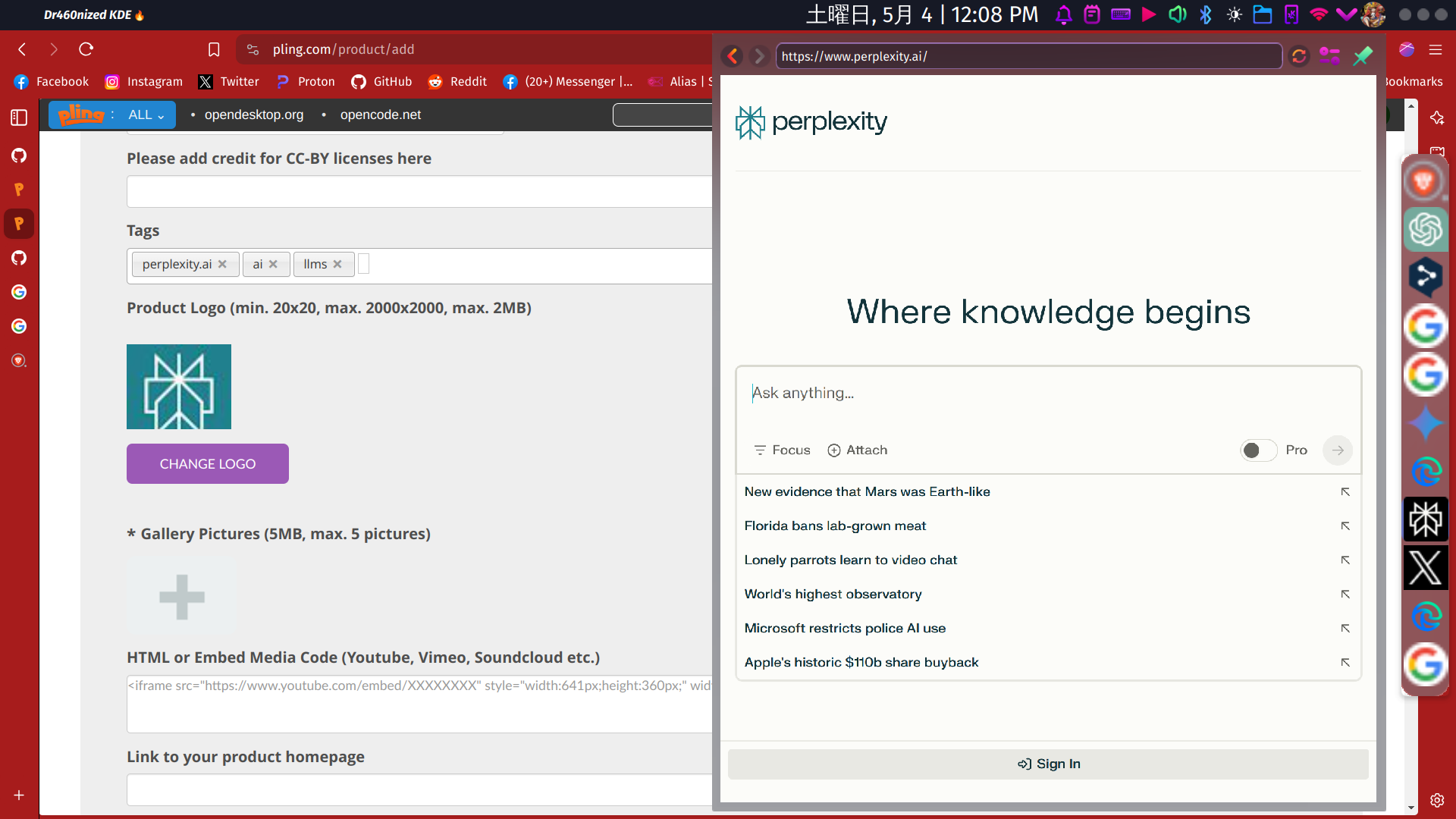Toggle the Pro switch
This screenshot has height=819, width=1456.
pyautogui.click(x=1259, y=450)
